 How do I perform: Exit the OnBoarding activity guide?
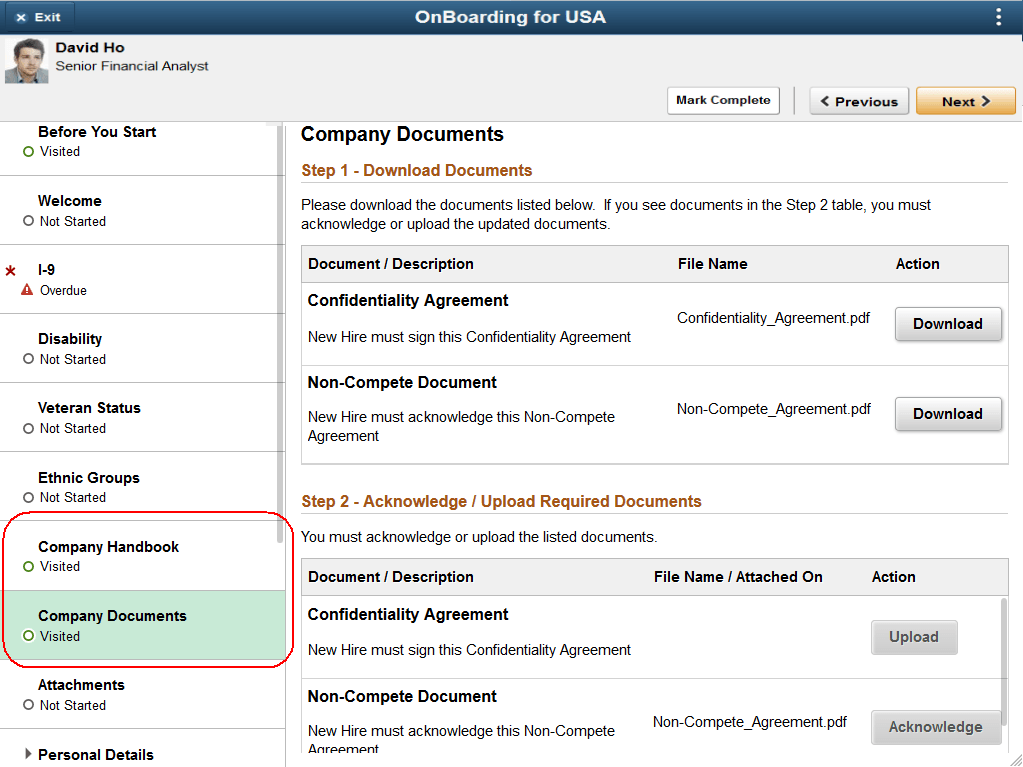click(x=38, y=17)
